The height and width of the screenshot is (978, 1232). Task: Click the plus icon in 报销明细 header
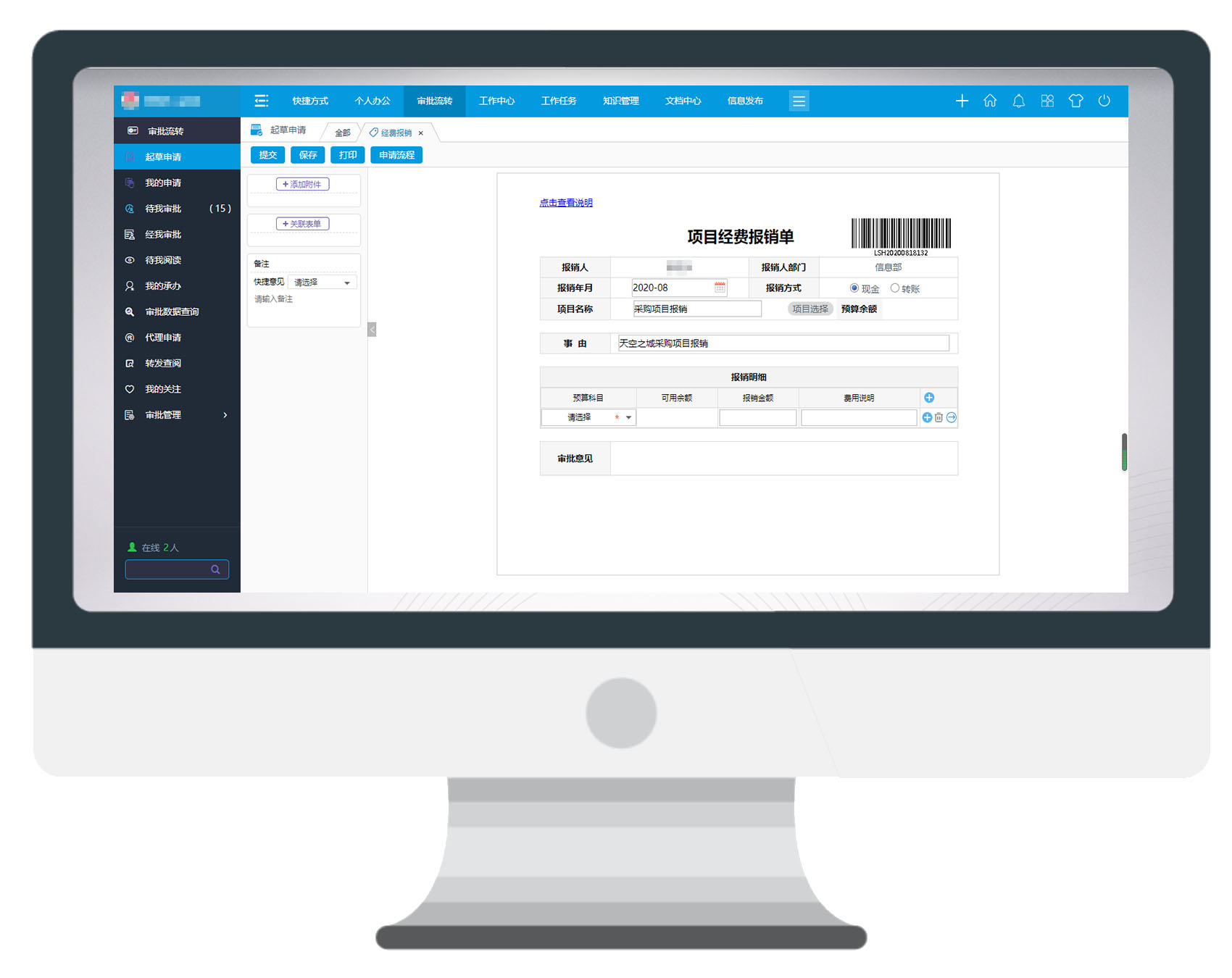point(929,398)
